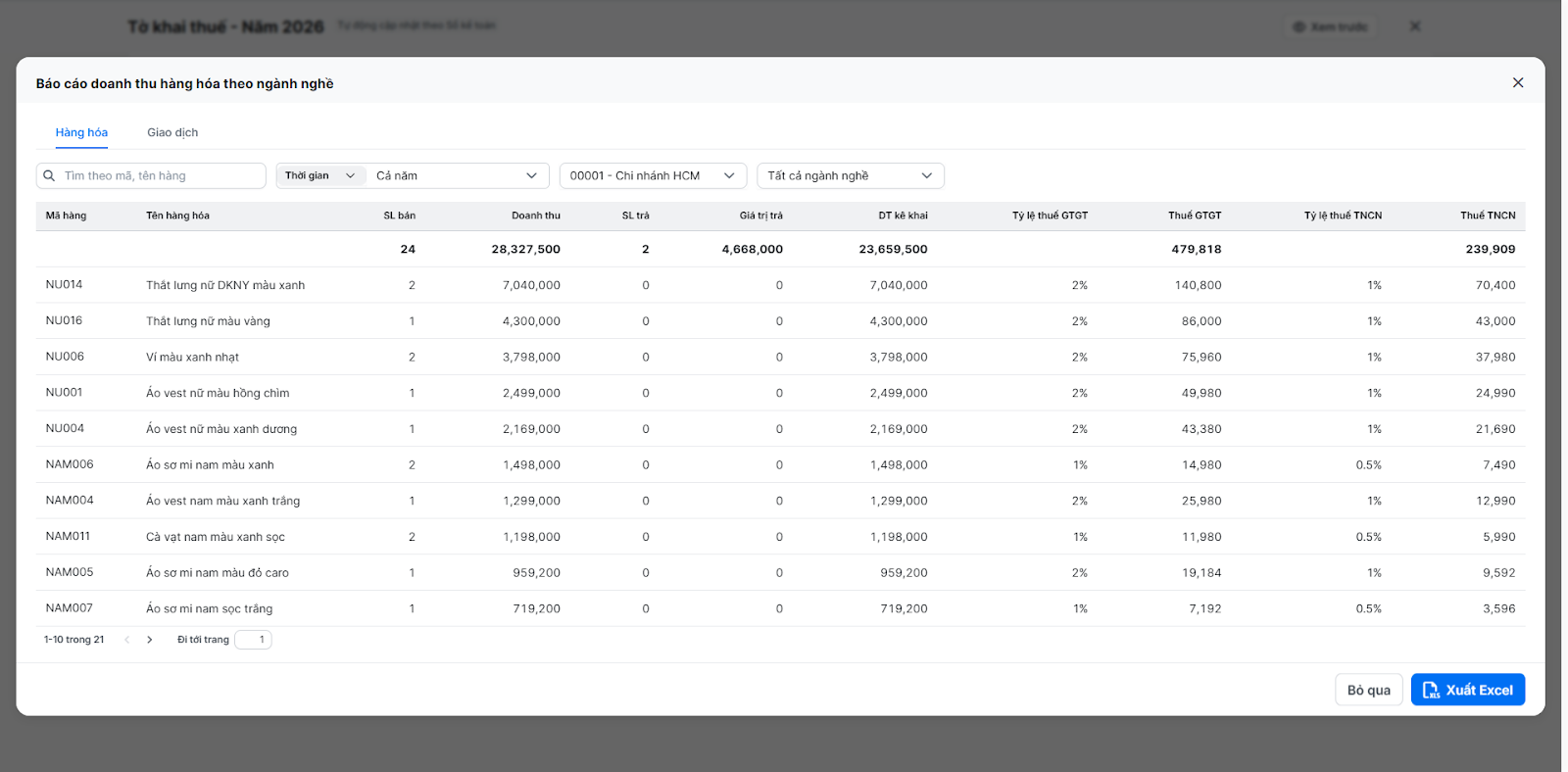Expand the Cả năm period dropdown
The image size is (1568, 772).
458,176
